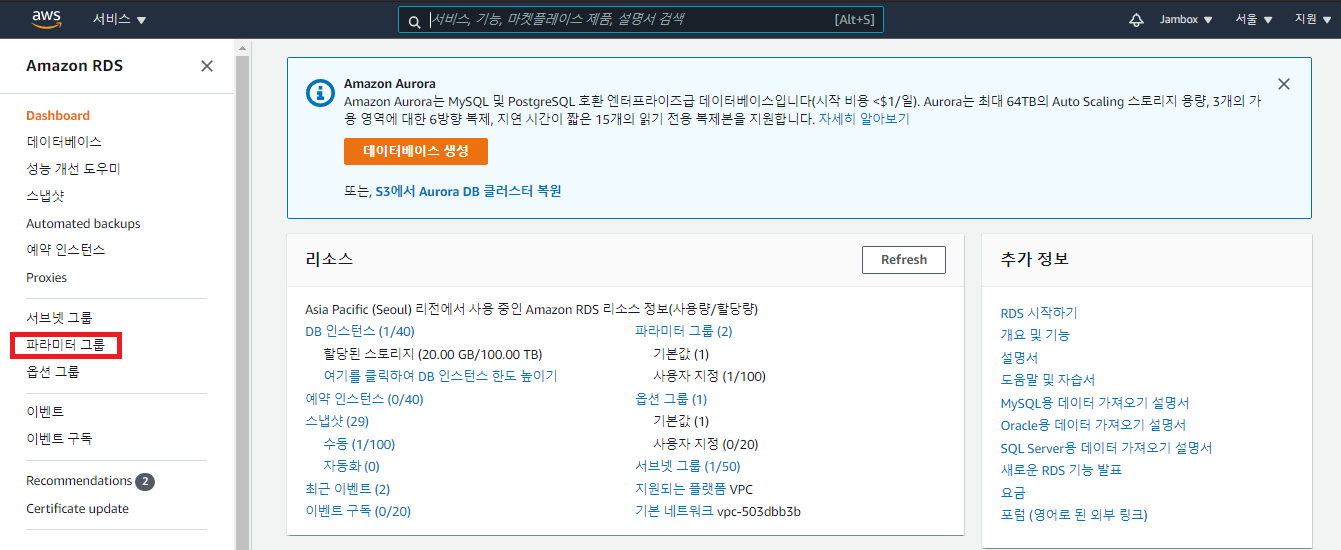Open the 서비스 services dropdown
This screenshot has height=550, width=1341.
[x=119, y=20]
